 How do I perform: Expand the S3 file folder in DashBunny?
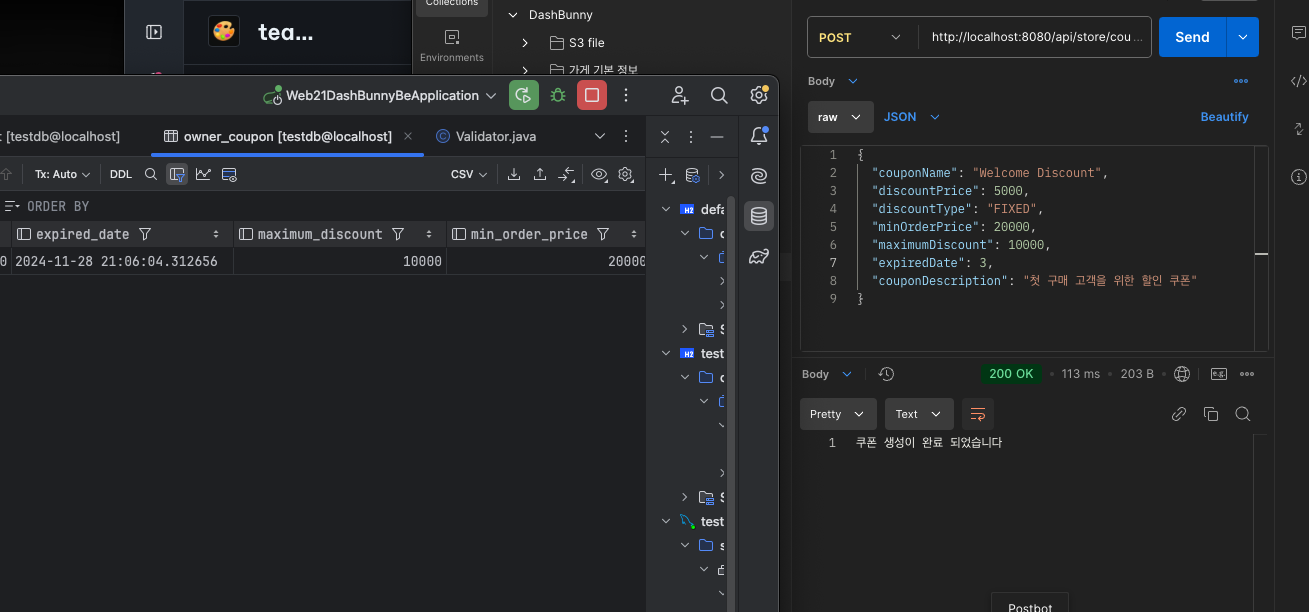525,43
